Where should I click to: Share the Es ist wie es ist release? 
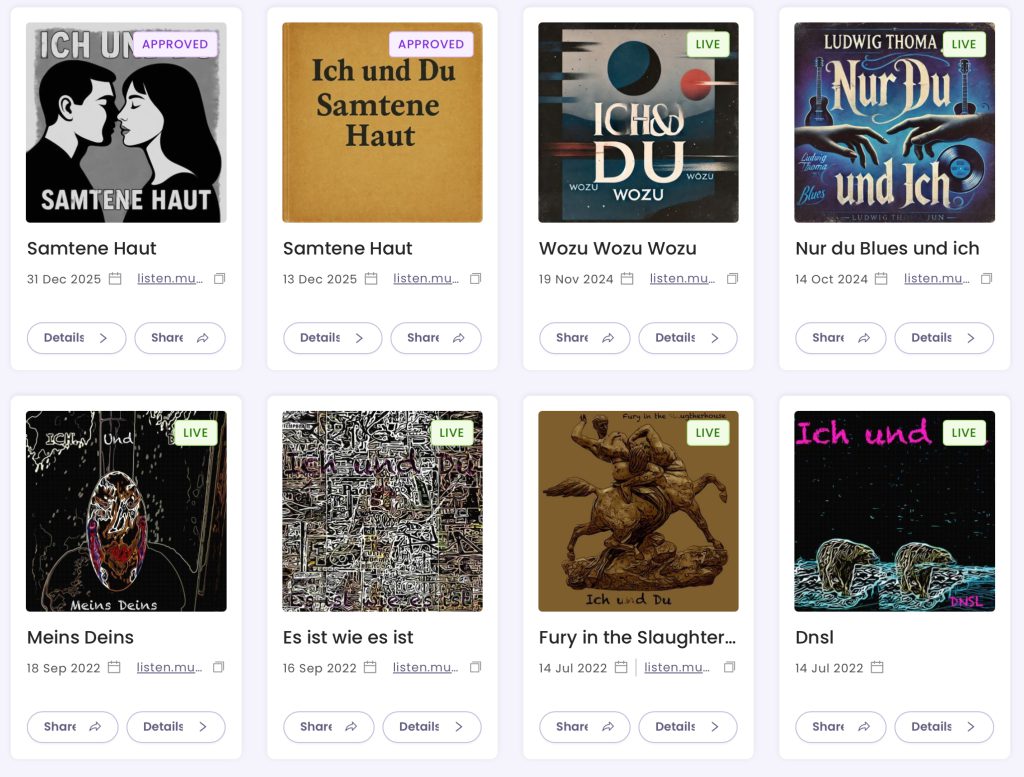(x=328, y=727)
